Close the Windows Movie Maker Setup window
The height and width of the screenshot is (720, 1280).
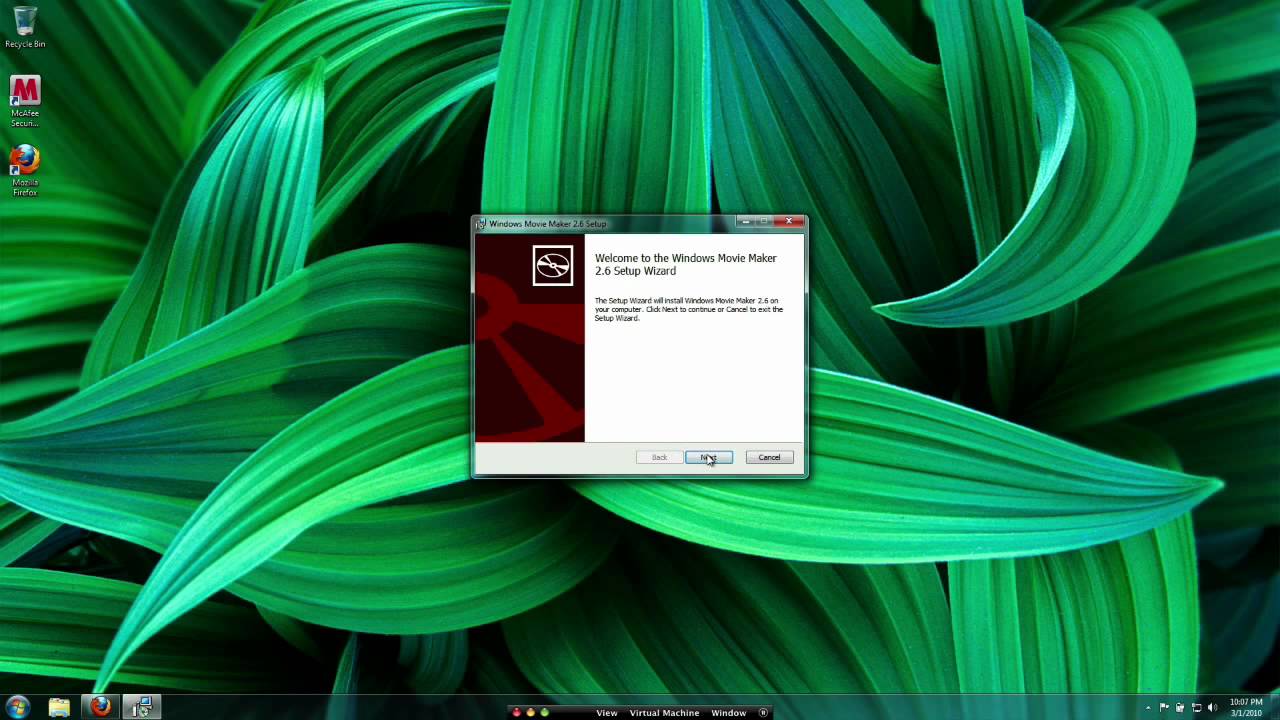click(789, 221)
